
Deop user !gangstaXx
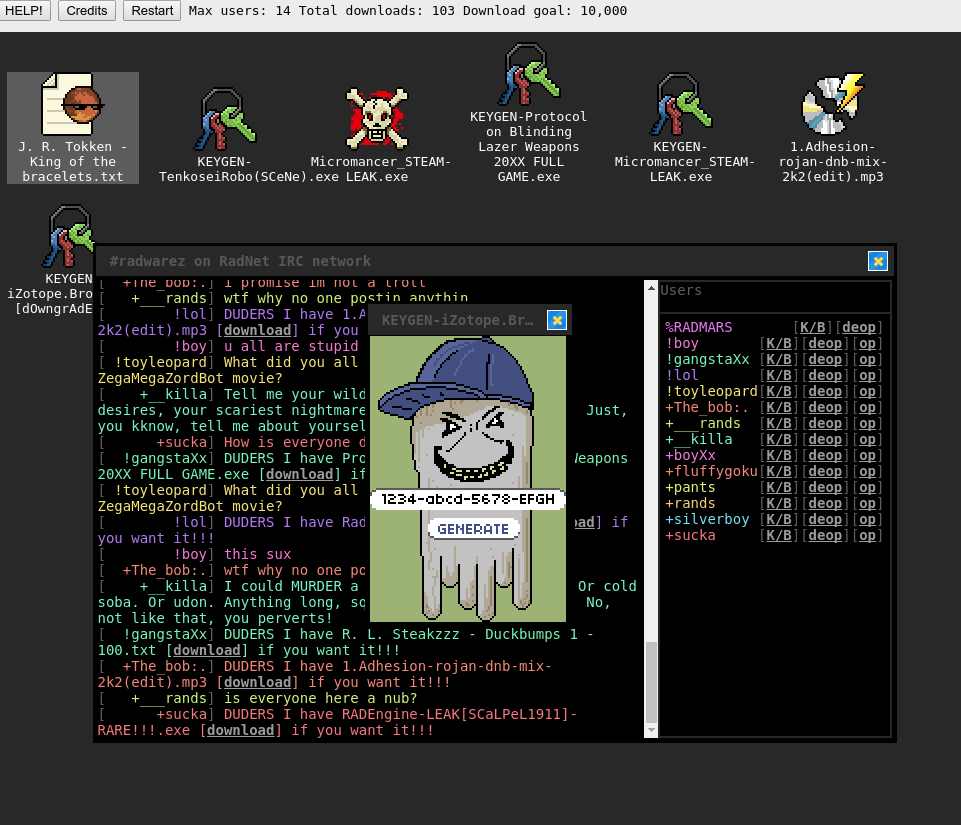click(x=825, y=359)
